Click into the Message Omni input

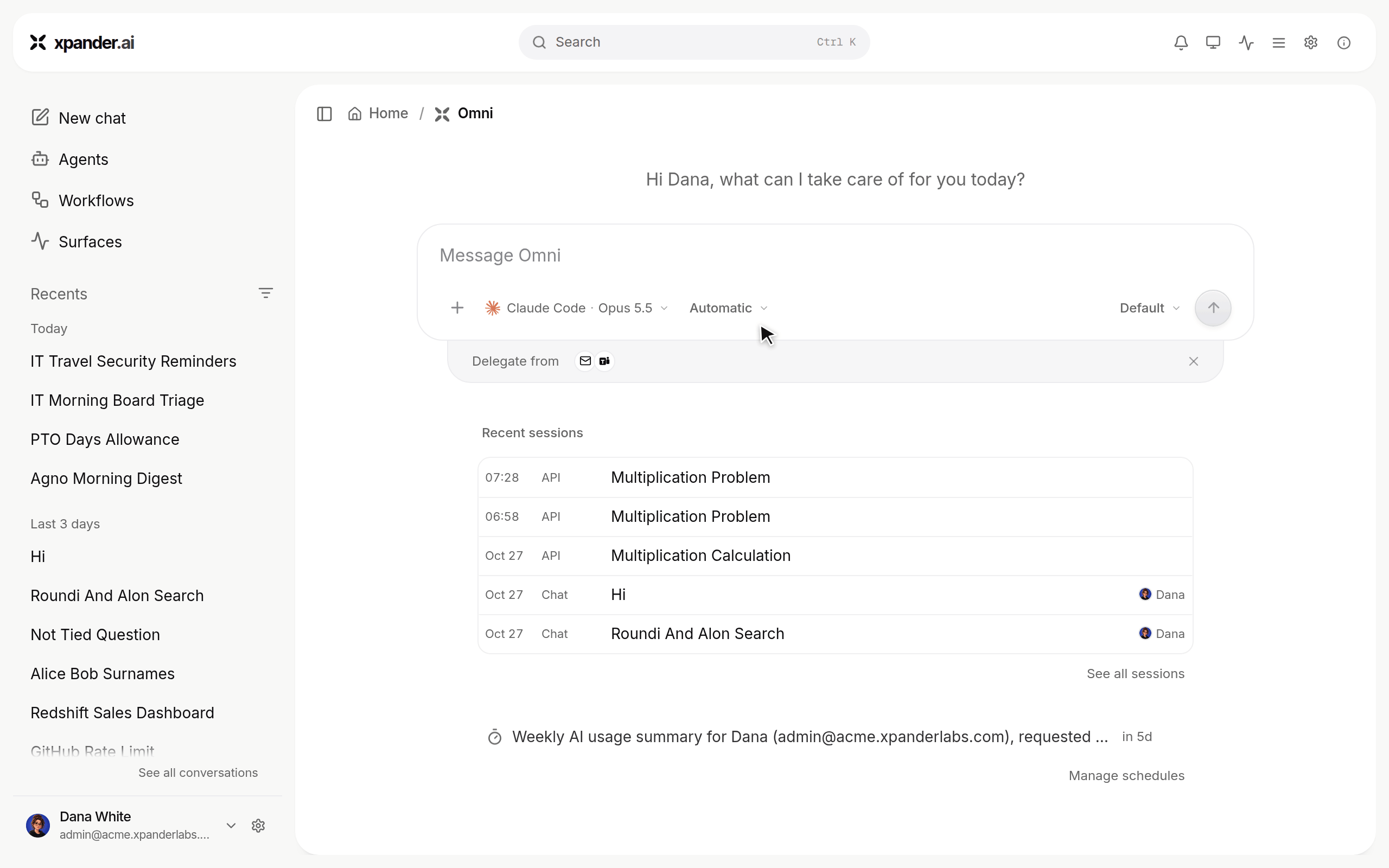click(835, 256)
